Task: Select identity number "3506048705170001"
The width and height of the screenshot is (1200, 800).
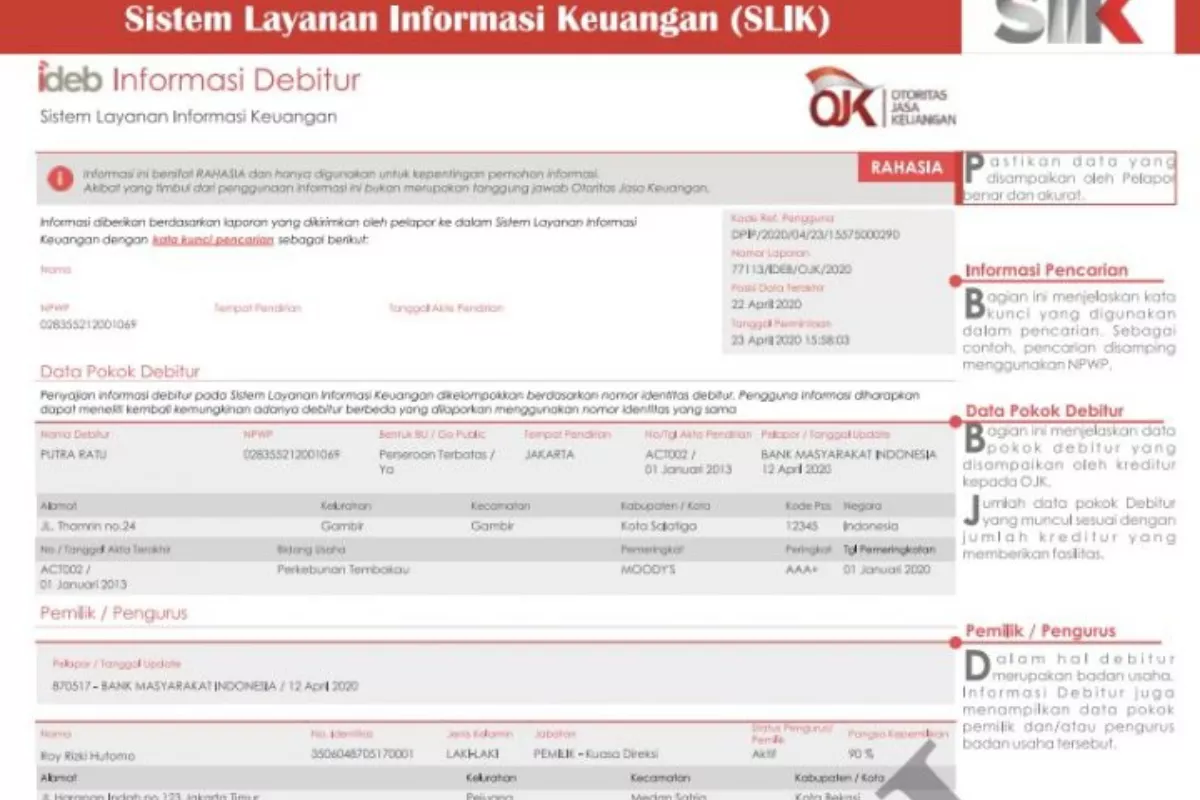Action: click(x=362, y=754)
